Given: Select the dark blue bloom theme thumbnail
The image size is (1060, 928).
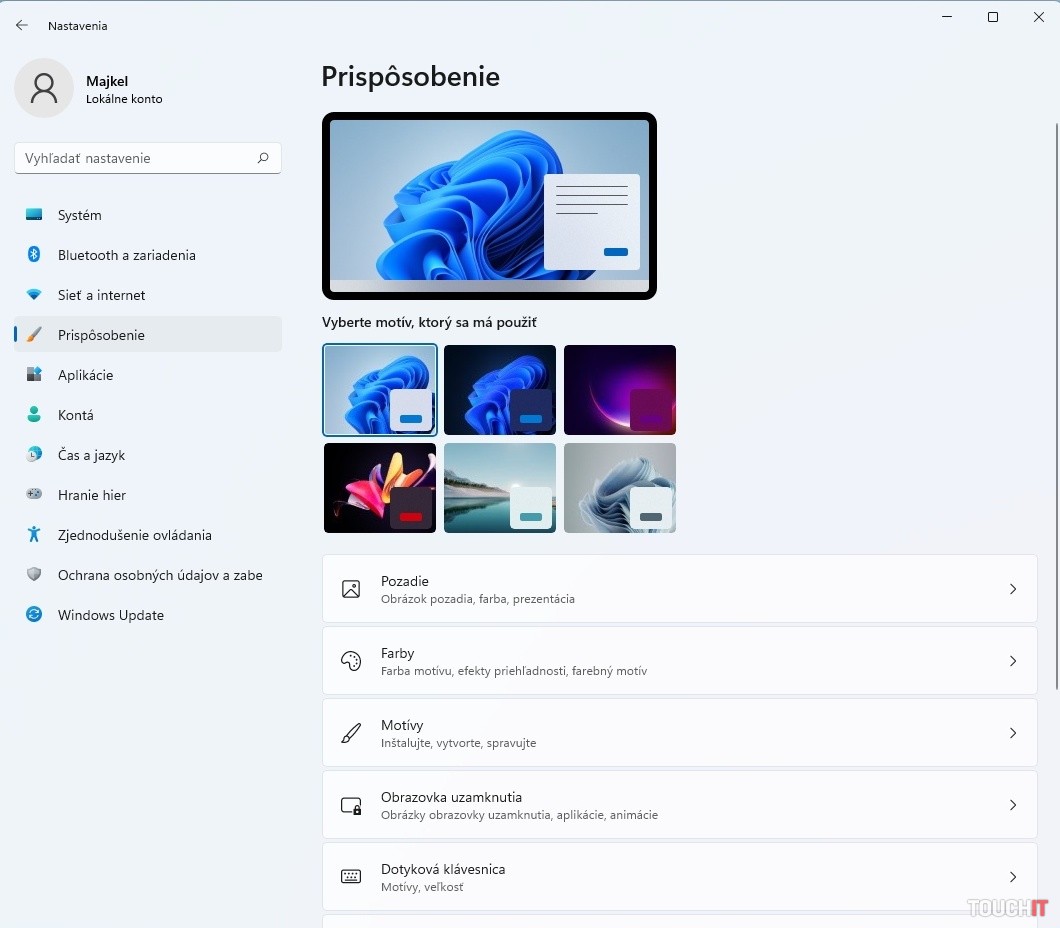Looking at the screenshot, I should click(x=500, y=390).
